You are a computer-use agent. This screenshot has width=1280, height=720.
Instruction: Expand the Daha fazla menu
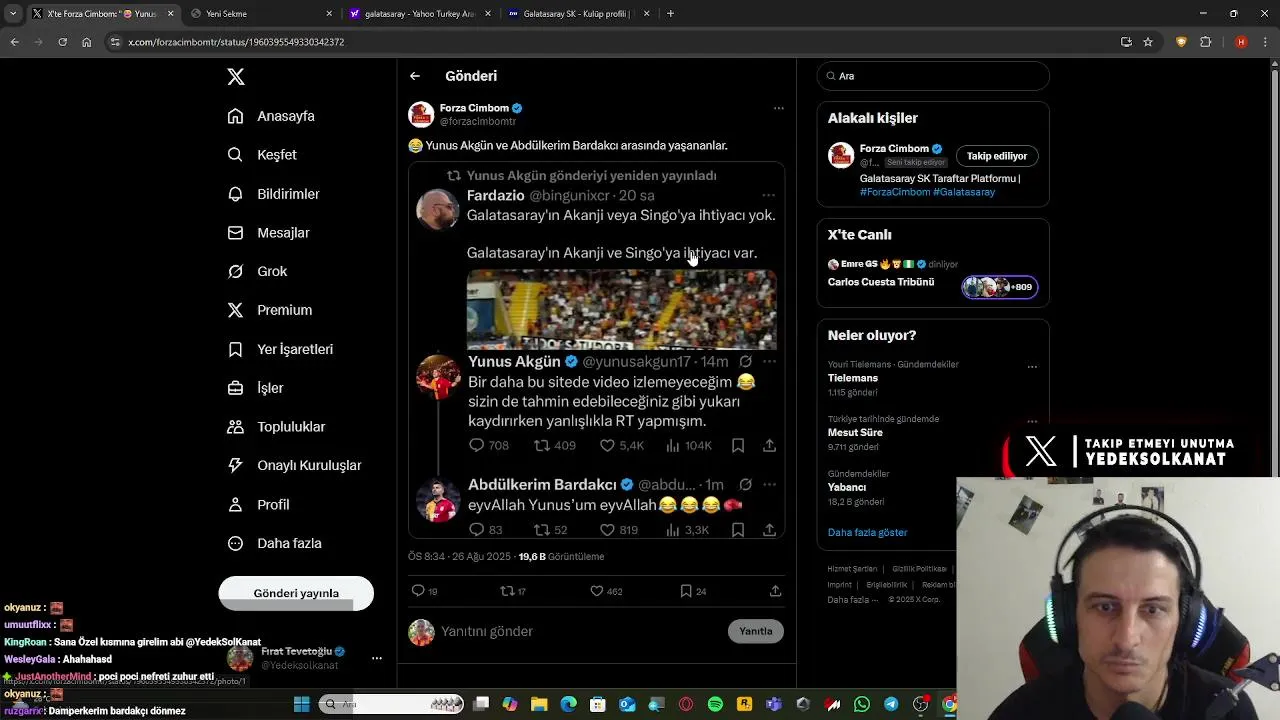point(274,543)
